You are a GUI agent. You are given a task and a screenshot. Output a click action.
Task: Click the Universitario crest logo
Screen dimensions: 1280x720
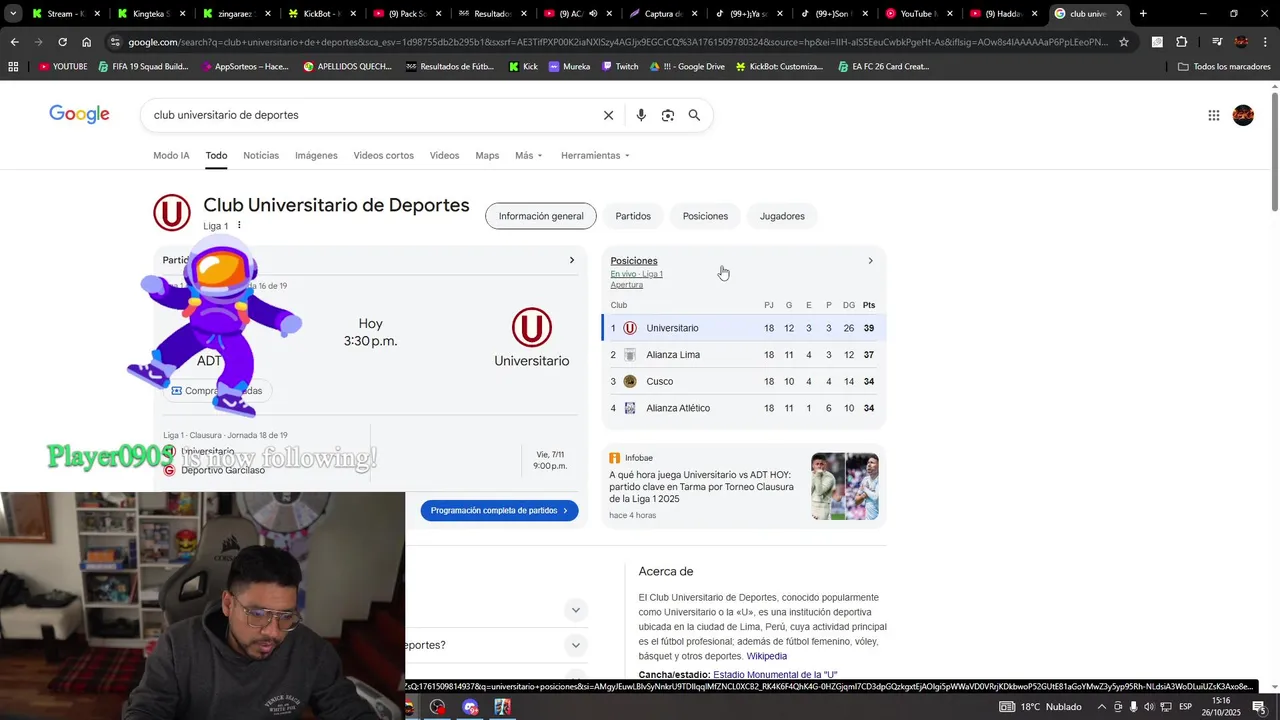click(x=172, y=213)
